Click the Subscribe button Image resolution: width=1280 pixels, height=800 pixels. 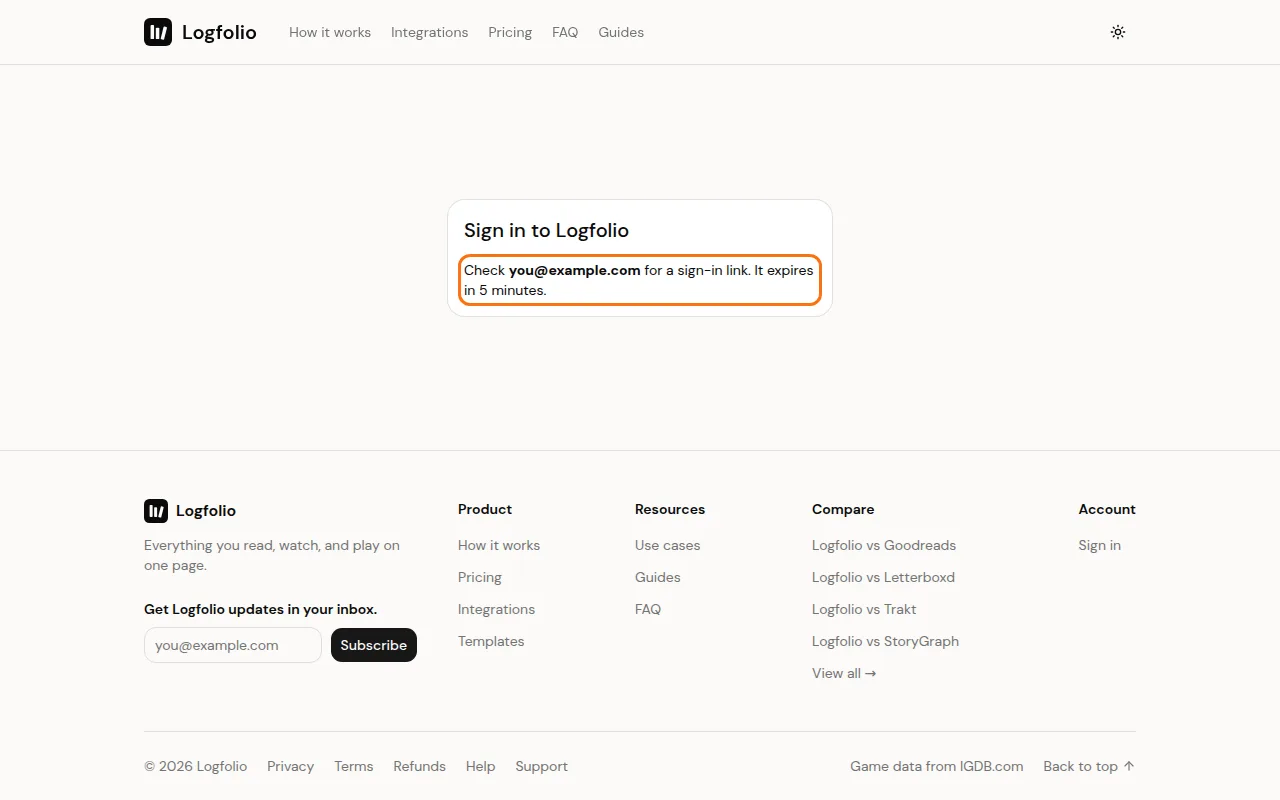(374, 645)
